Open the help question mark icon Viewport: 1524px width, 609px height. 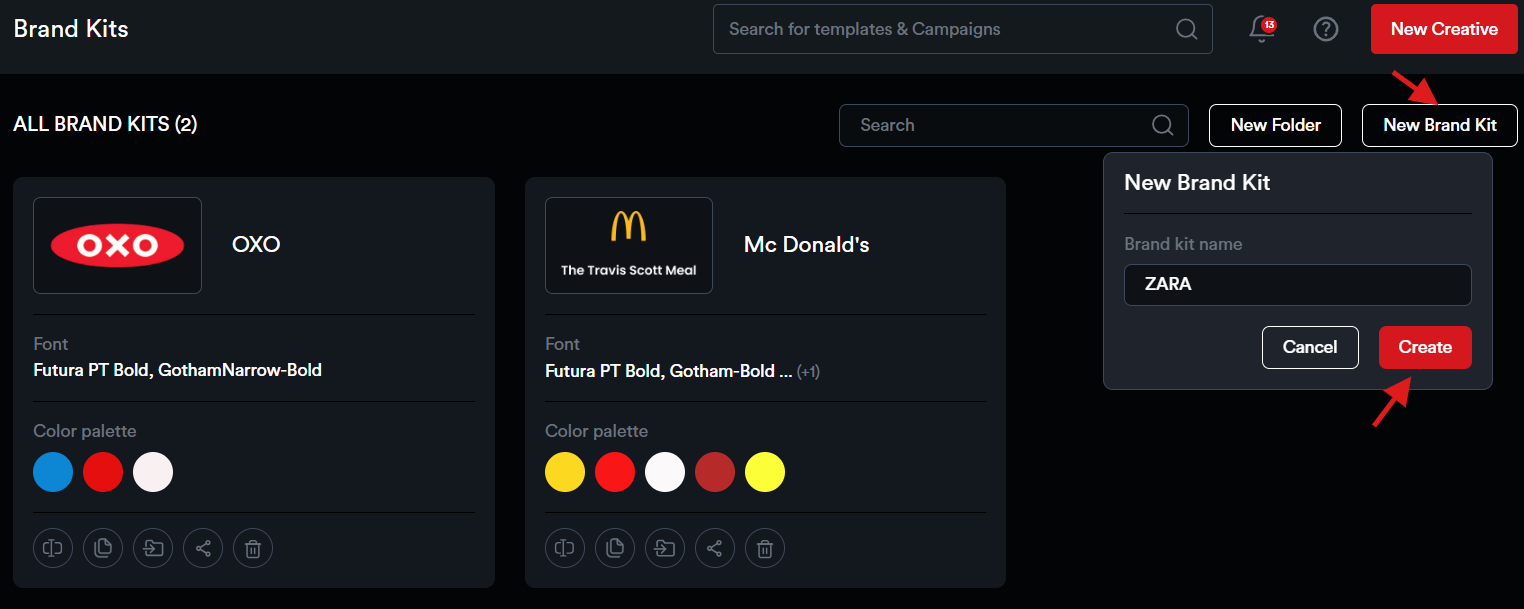coord(1325,29)
